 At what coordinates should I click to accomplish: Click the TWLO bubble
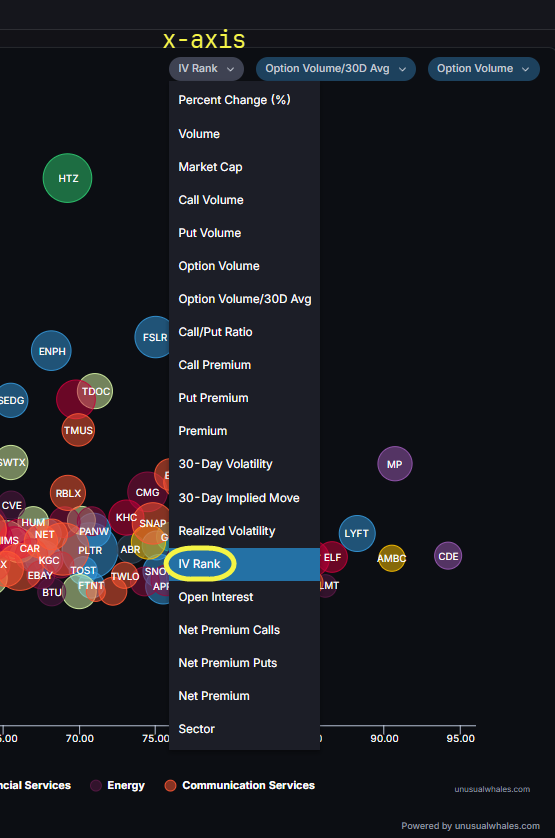point(125,576)
